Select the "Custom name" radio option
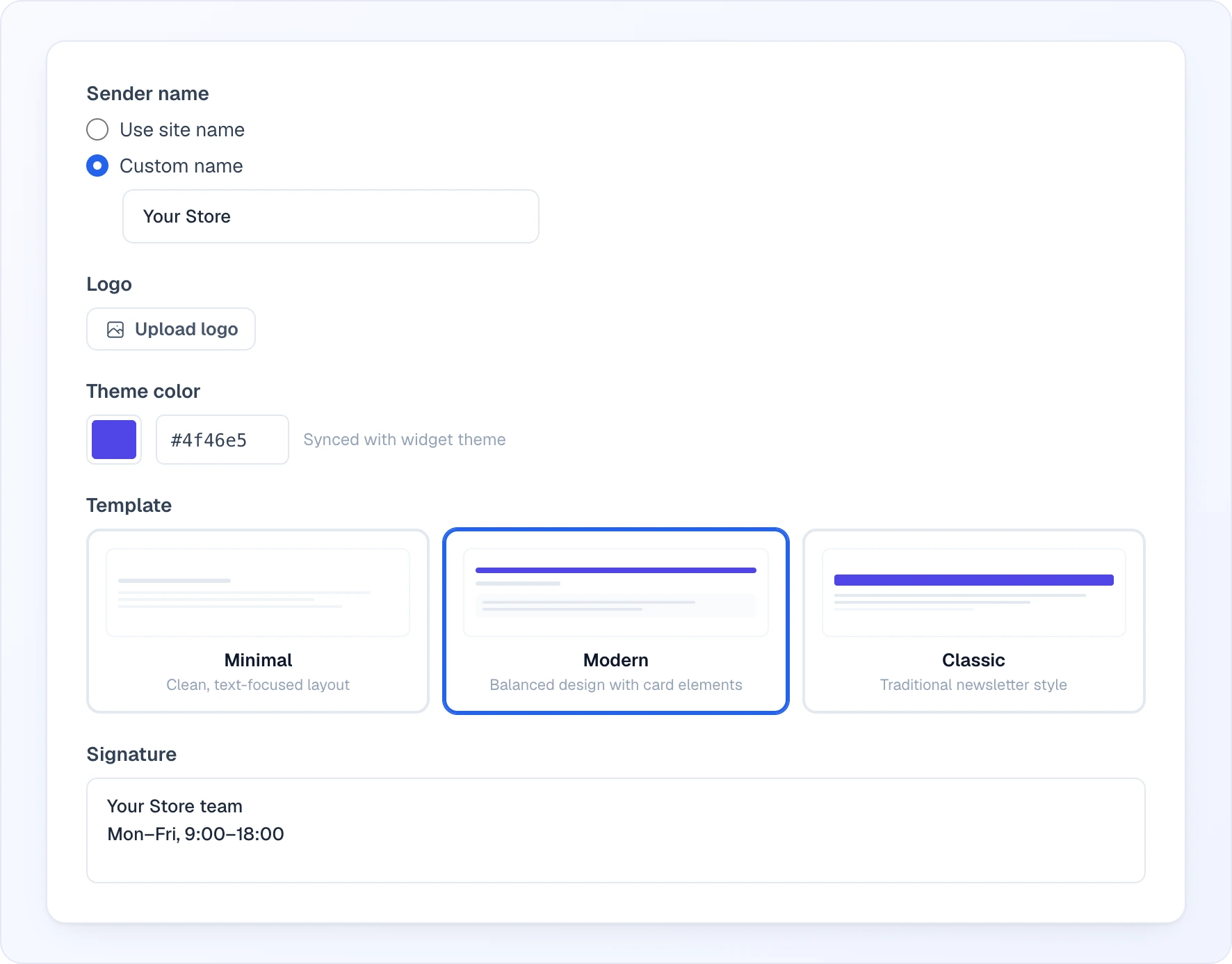 97,166
